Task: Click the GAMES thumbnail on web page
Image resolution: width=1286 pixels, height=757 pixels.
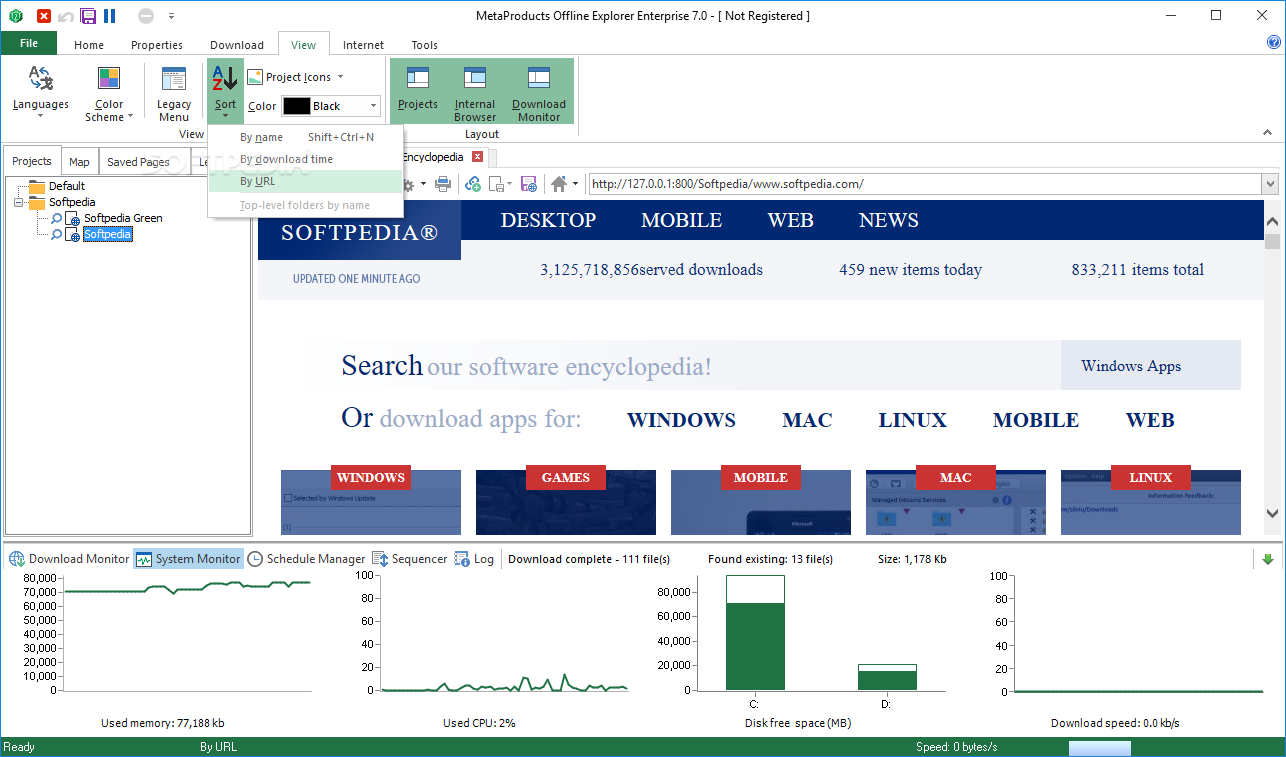Action: [566, 500]
